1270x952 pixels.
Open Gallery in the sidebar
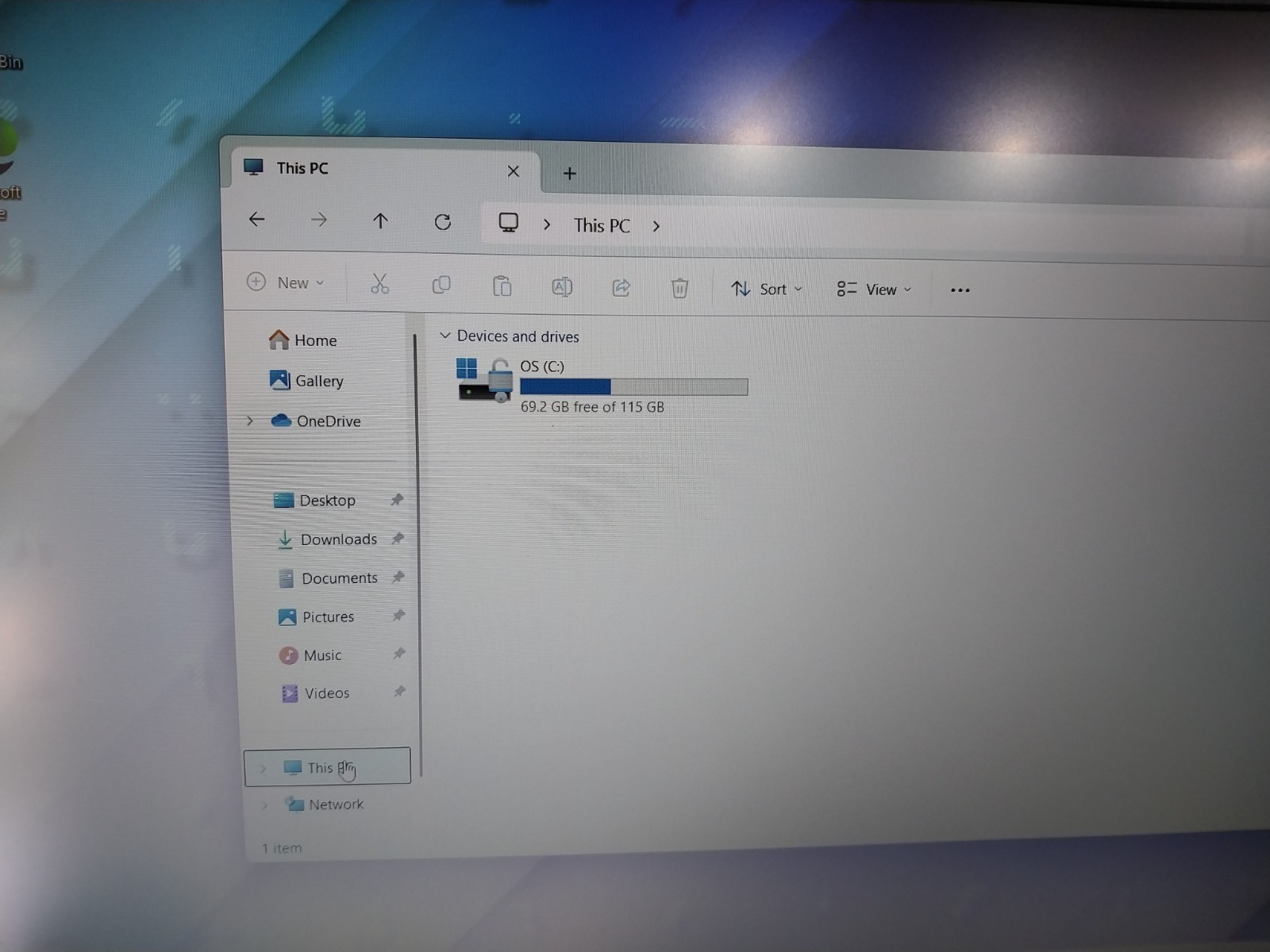click(306, 381)
